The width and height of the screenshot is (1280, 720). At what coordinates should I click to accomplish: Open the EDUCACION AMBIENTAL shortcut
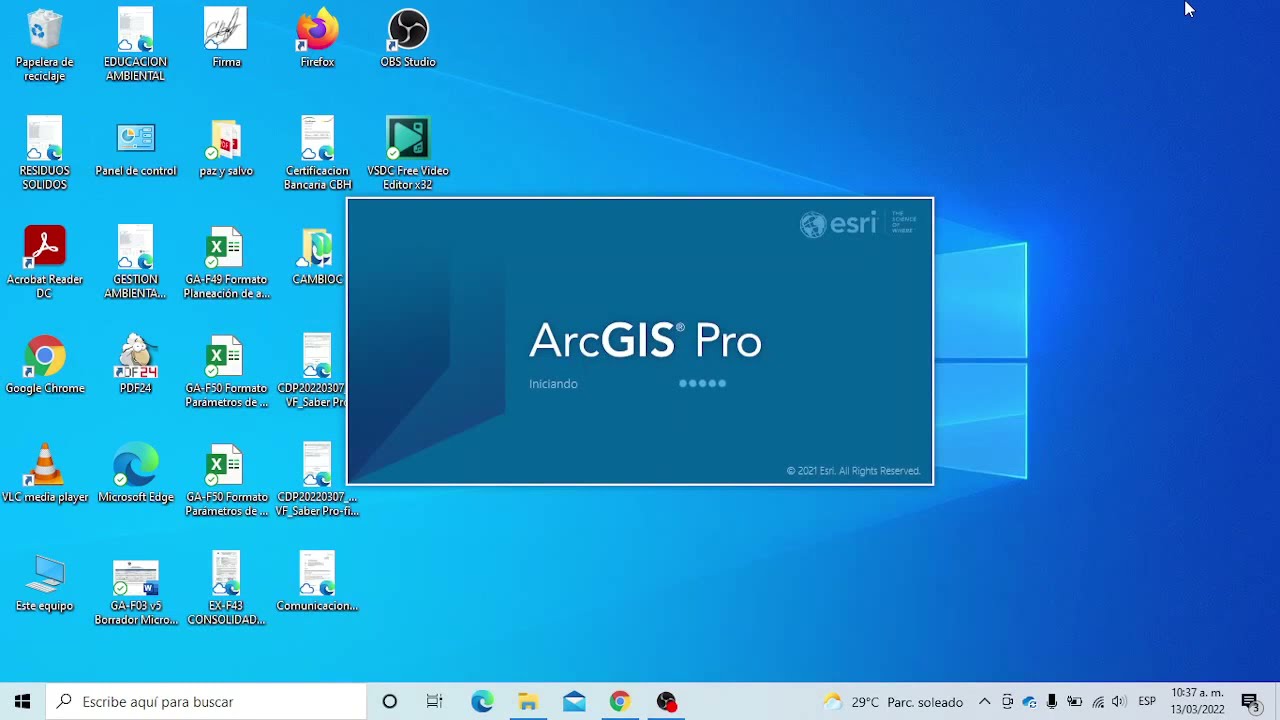click(136, 45)
